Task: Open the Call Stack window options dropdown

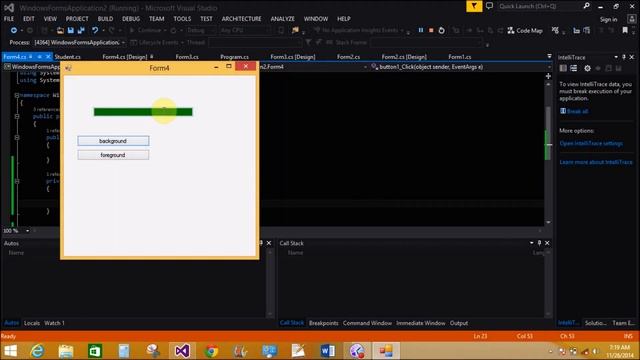Action: pos(531,243)
